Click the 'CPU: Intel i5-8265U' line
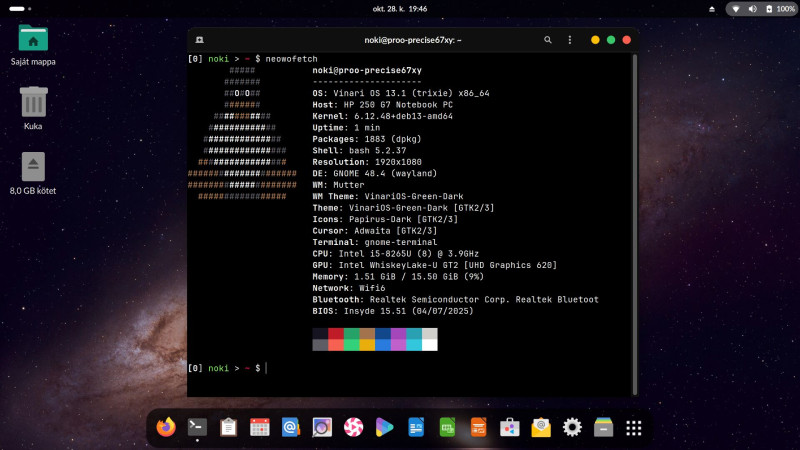800x450 pixels. tap(396, 254)
